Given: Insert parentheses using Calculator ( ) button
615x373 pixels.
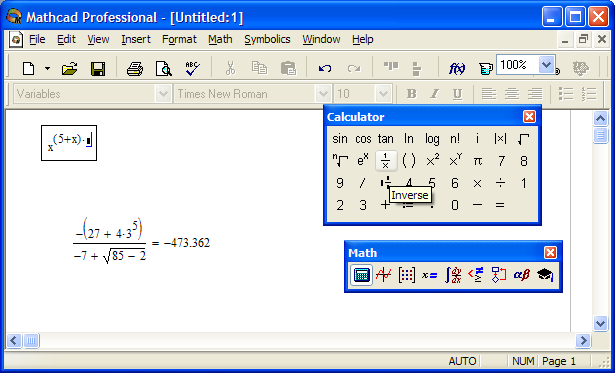Looking at the screenshot, I should pos(409,161).
